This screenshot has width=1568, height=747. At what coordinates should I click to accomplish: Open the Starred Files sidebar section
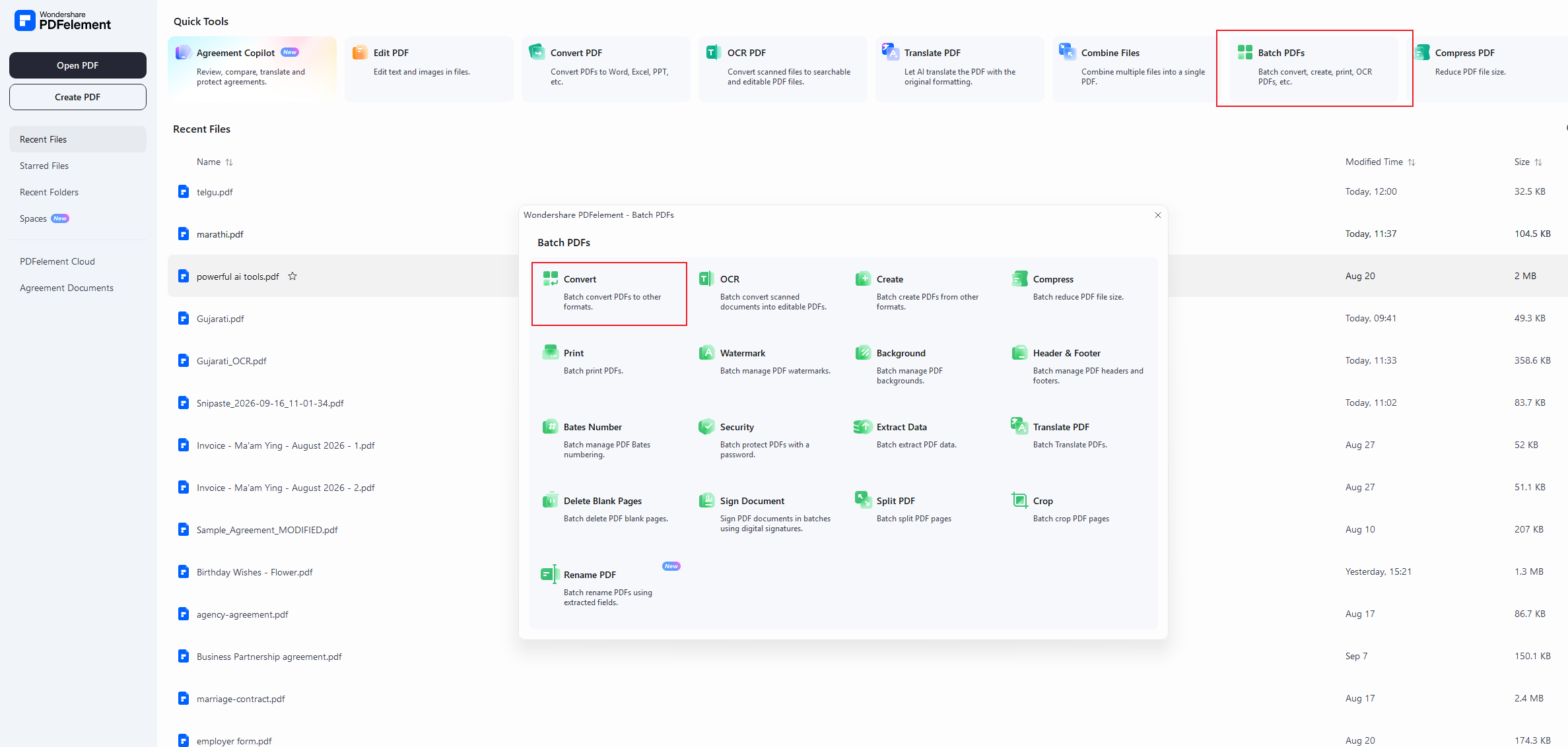click(x=78, y=166)
